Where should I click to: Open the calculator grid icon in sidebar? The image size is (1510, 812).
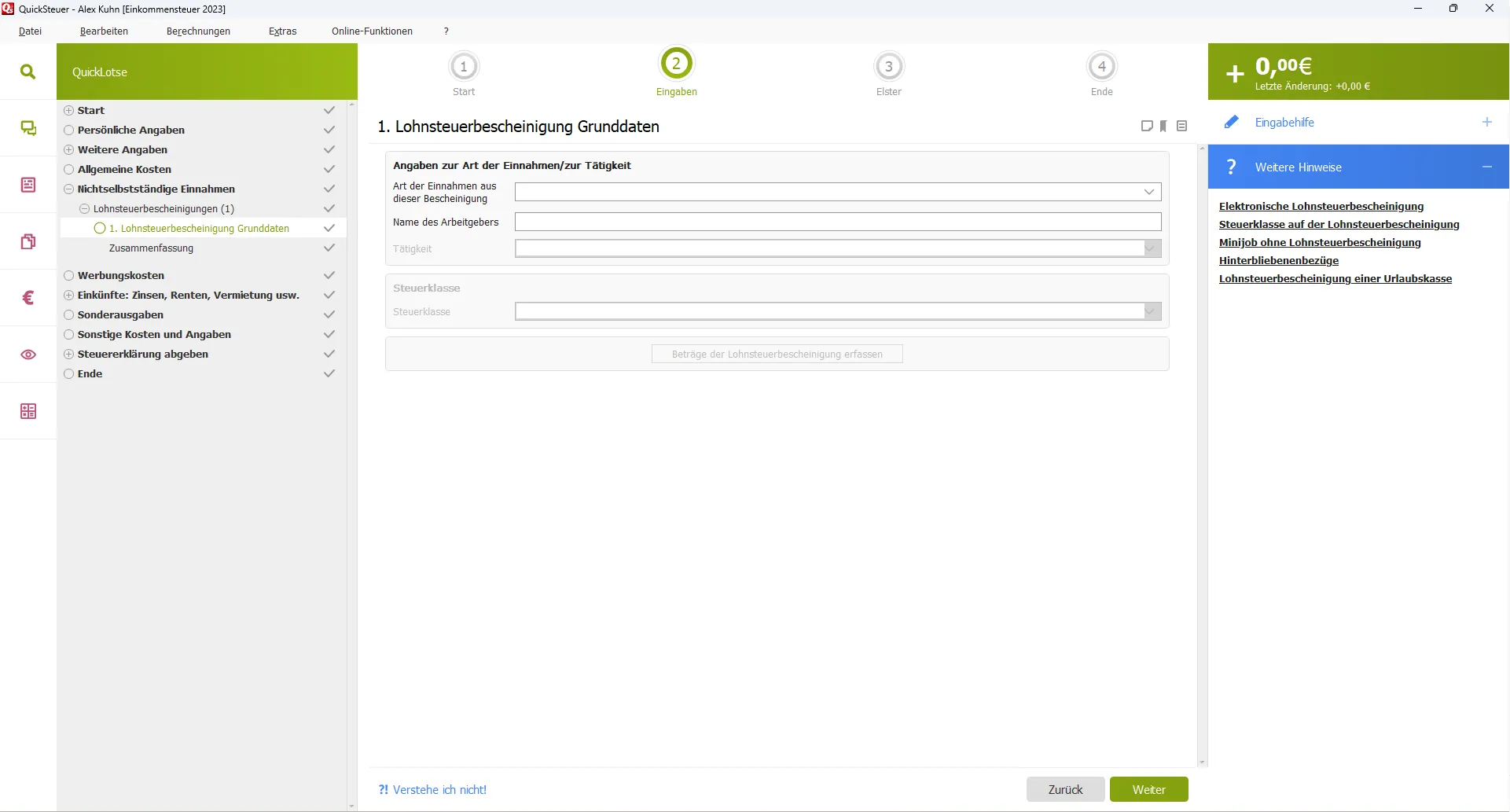[28, 411]
